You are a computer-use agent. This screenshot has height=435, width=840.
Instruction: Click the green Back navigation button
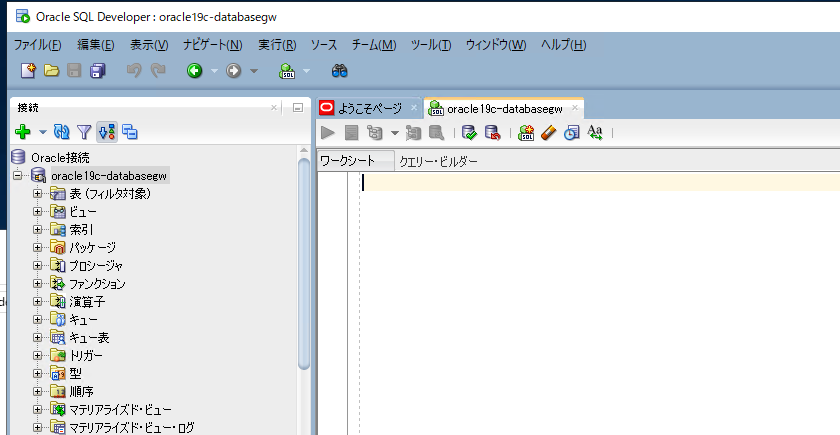point(194,70)
